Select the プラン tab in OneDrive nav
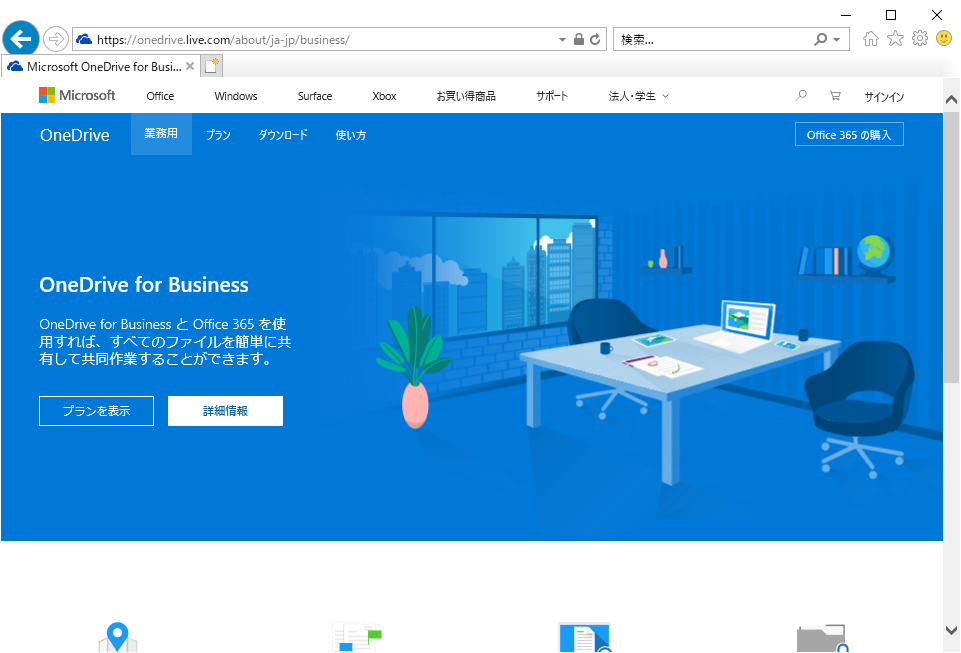Image resolution: width=961 pixels, height=653 pixels. [218, 135]
